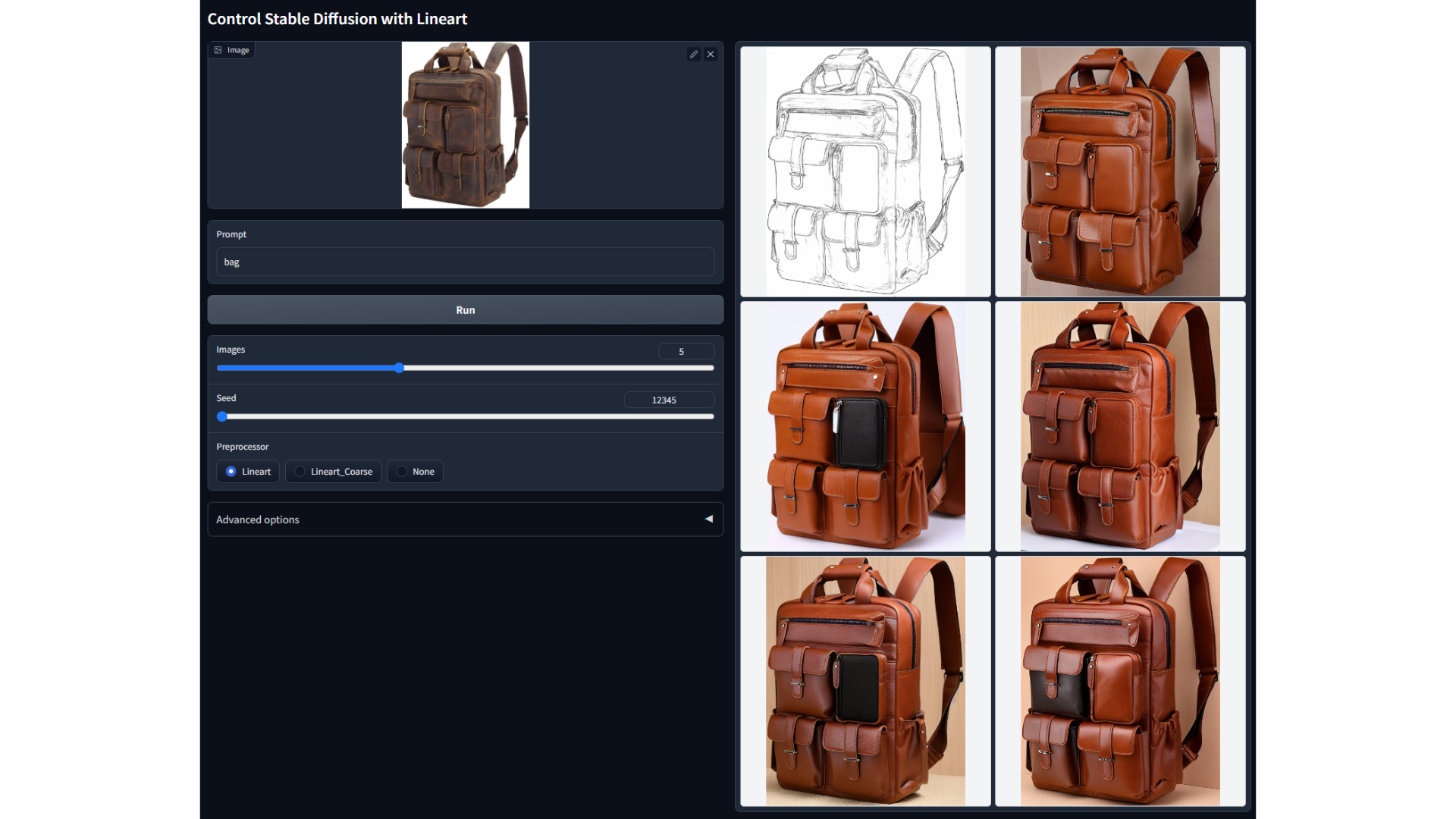This screenshot has height=819, width=1456.
Task: Select the Lineart_Coarse preprocessor option
Action: point(333,471)
